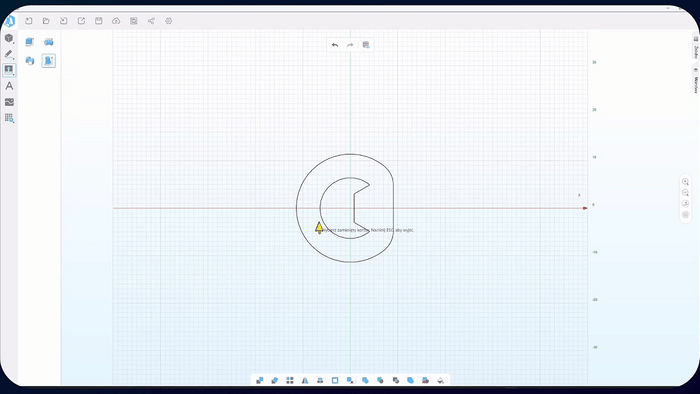Open the Zasoby side tab
This screenshot has height=394, width=700.
pos(696,47)
